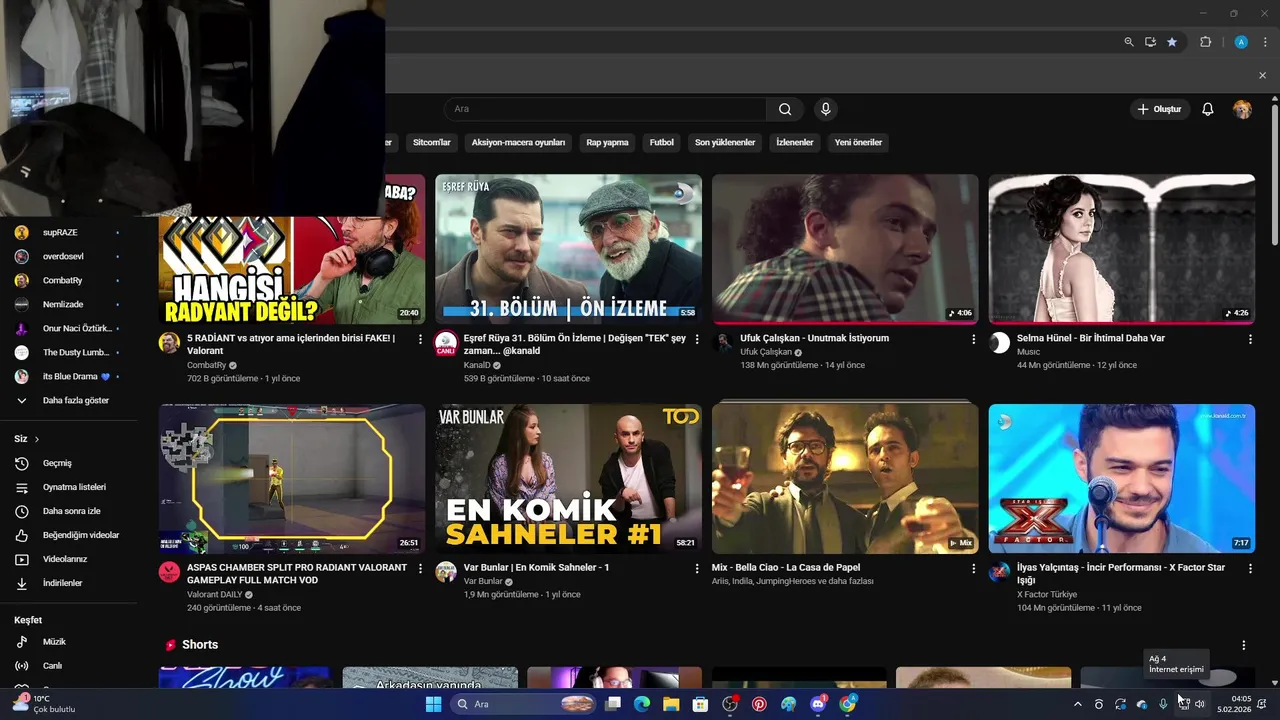Select the Futbol chip

tap(661, 142)
